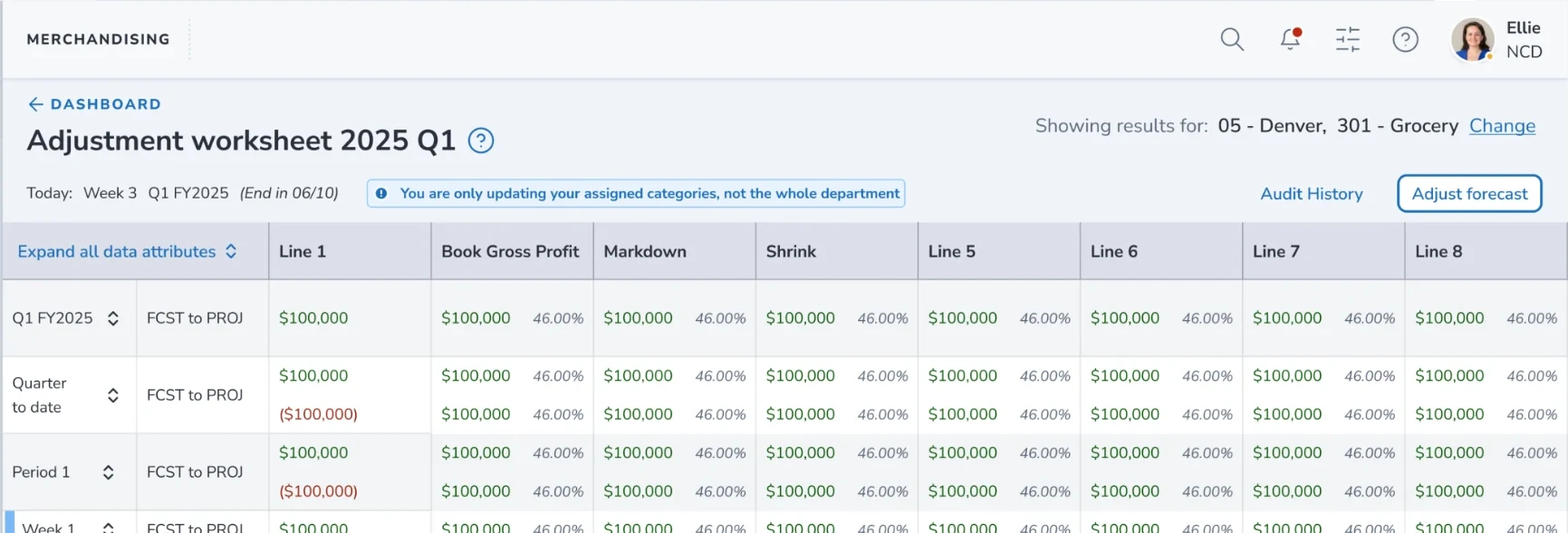Click the 'Week 3' today label
Viewport: 1568px width, 533px height.
(x=110, y=193)
